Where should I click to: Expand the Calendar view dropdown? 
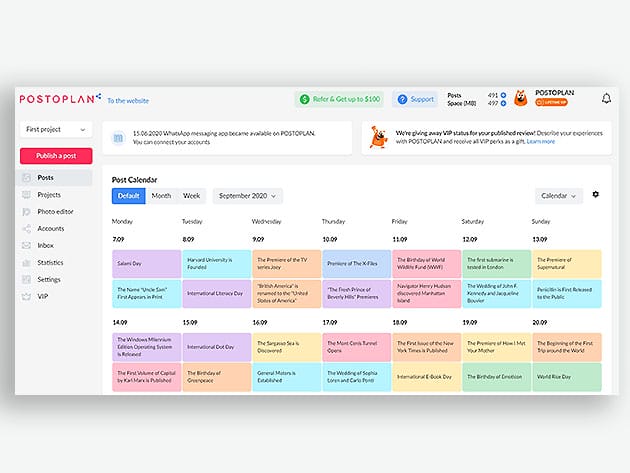pos(558,196)
